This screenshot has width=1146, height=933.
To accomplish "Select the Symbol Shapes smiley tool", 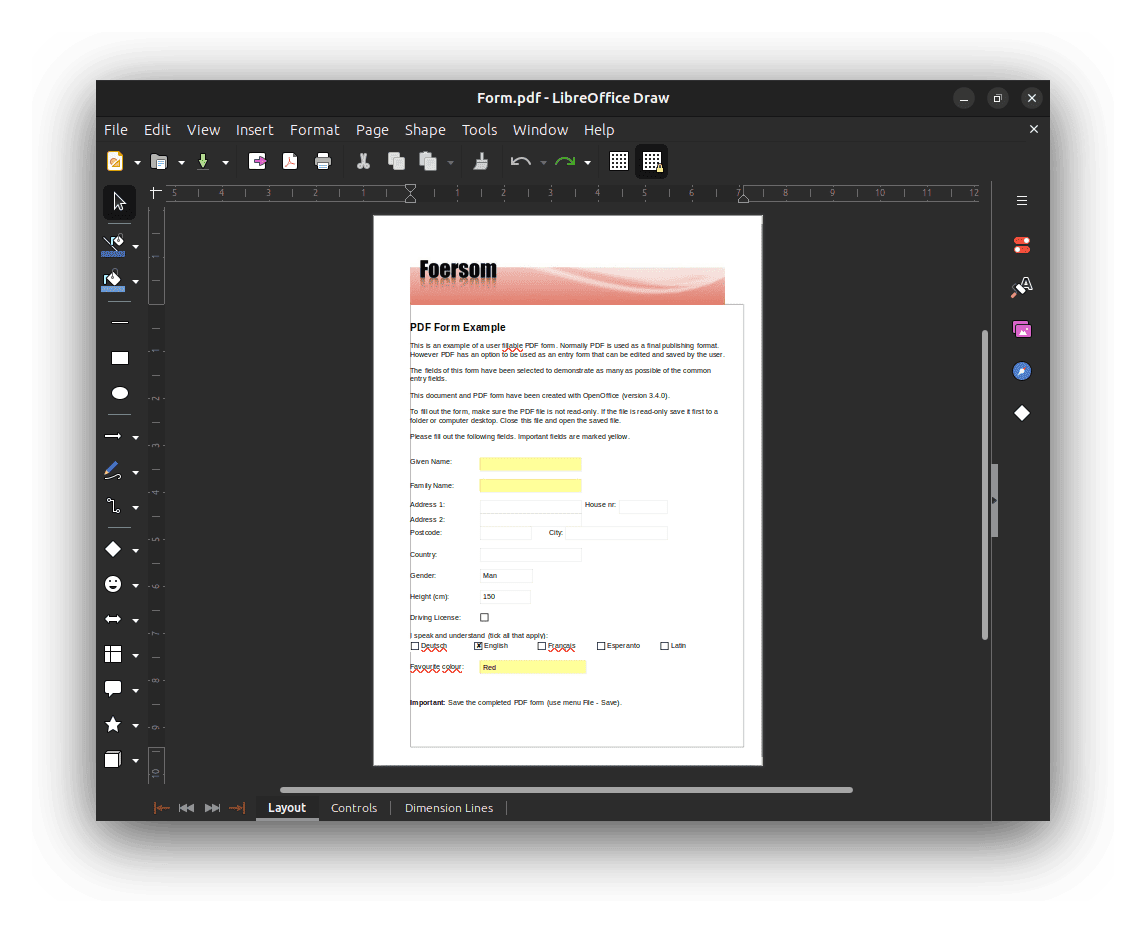I will tap(113, 584).
